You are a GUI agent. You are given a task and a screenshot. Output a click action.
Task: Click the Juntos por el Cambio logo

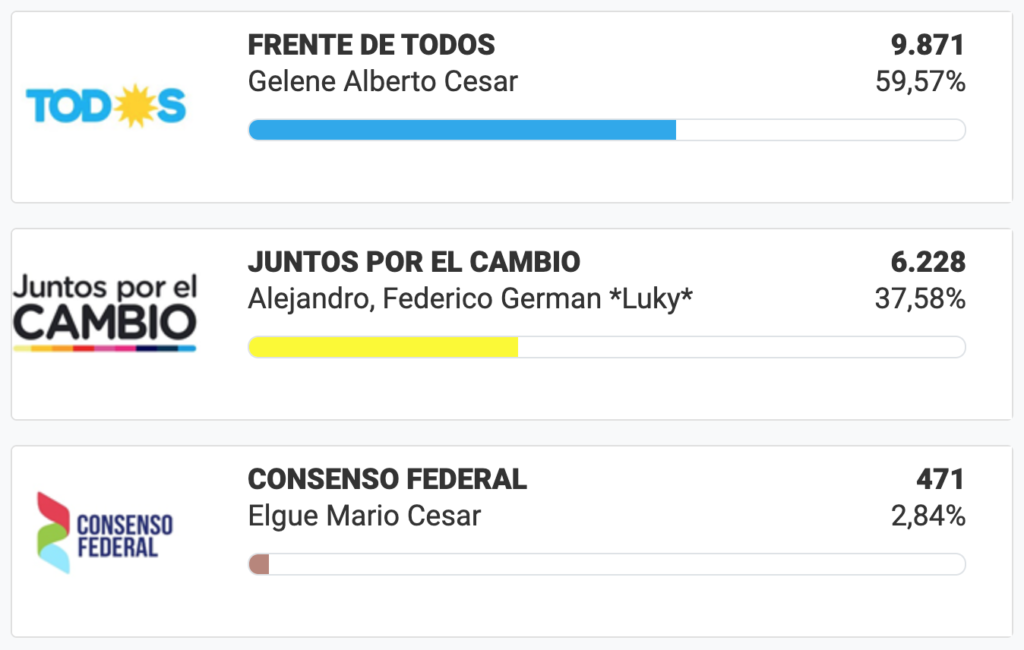[105, 313]
